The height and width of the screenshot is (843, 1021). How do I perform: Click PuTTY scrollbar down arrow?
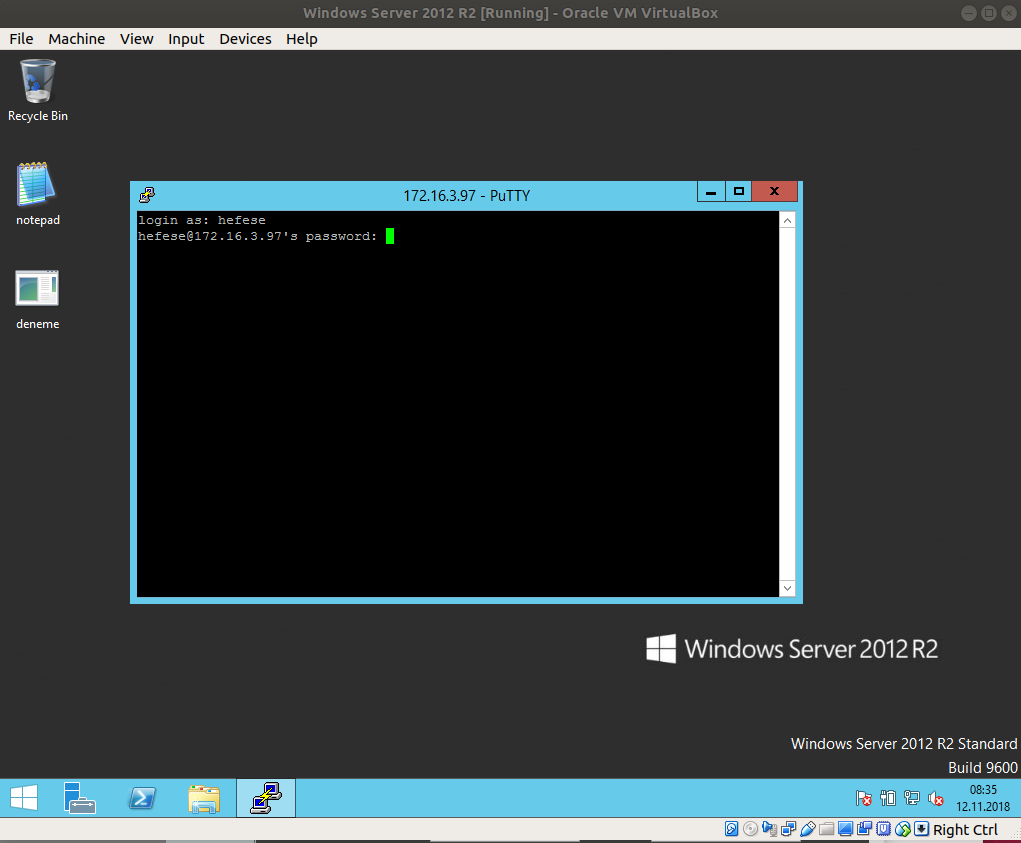[x=787, y=588]
